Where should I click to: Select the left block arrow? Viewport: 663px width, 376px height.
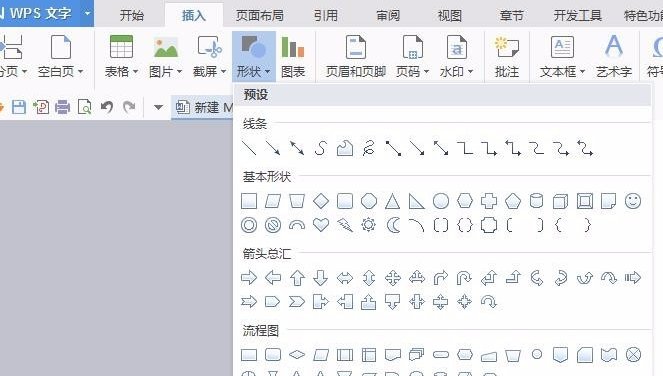273,278
